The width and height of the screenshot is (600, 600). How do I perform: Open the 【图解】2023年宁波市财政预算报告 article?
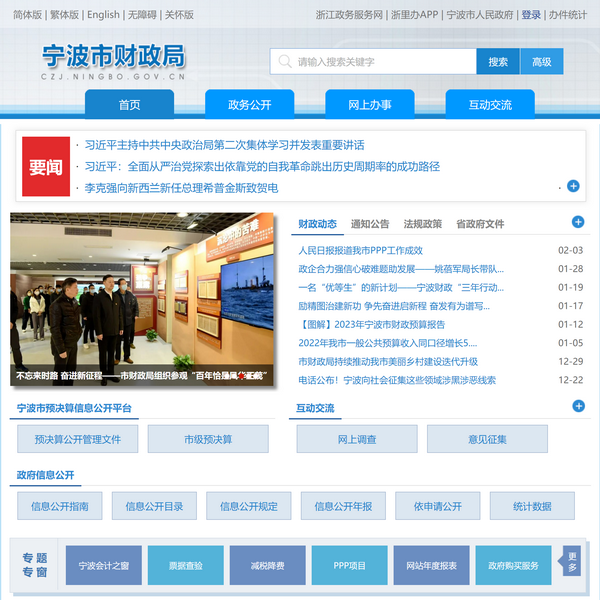371,324
